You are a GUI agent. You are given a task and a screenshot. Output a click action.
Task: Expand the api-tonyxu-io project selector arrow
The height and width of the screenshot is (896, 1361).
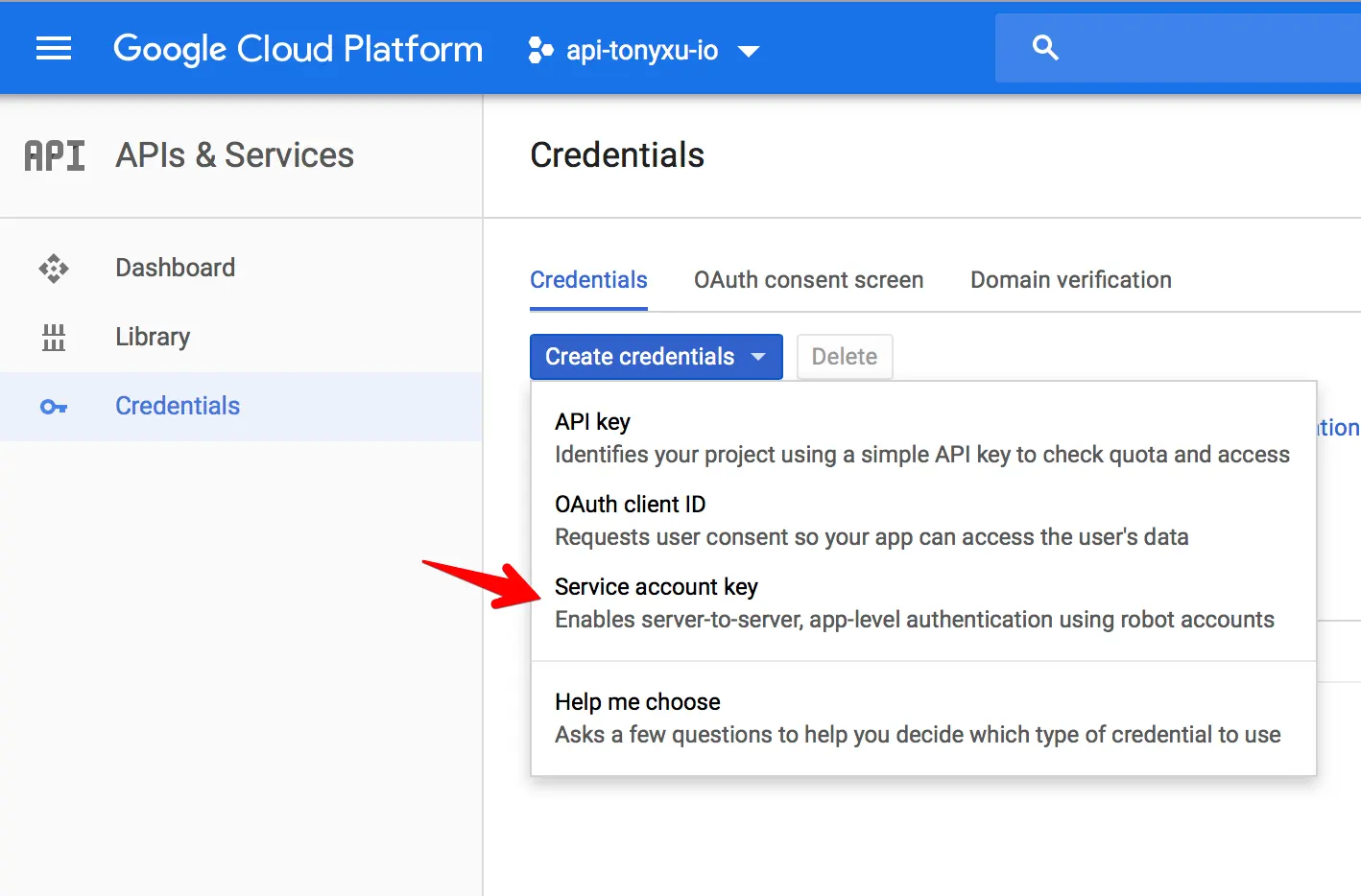pyautogui.click(x=749, y=51)
